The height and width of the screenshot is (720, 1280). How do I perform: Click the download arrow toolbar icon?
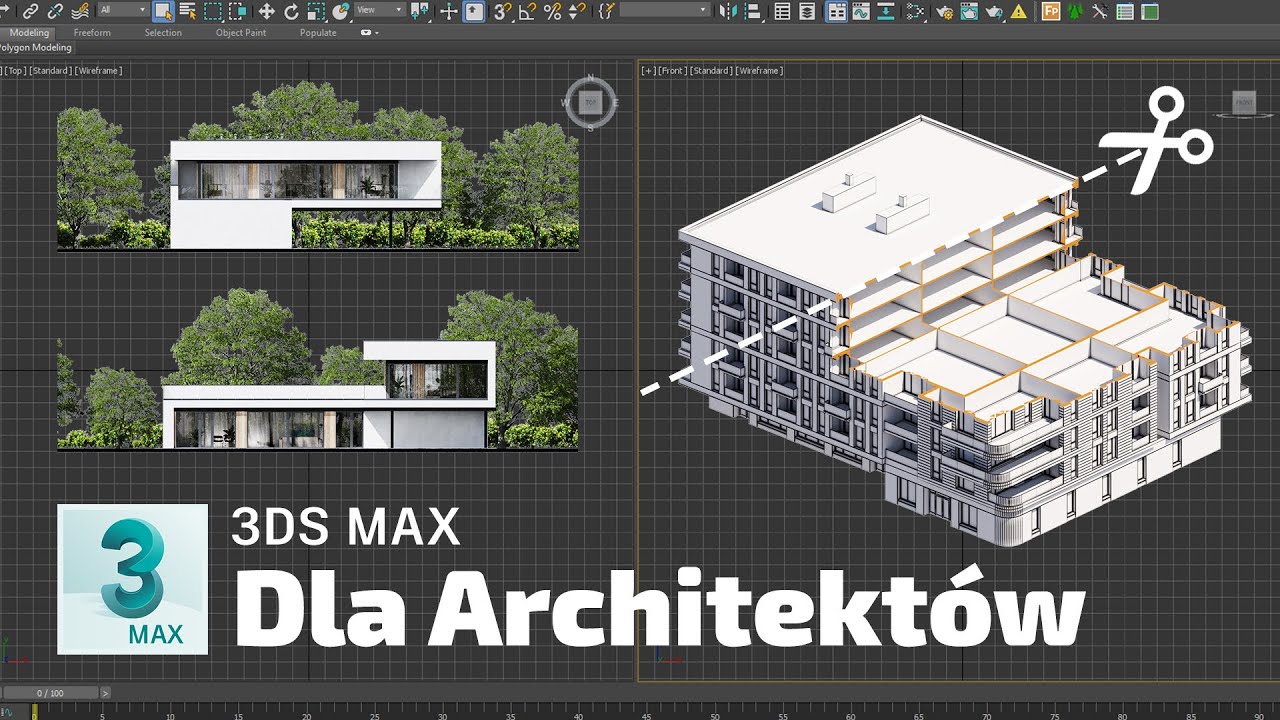pos(886,11)
